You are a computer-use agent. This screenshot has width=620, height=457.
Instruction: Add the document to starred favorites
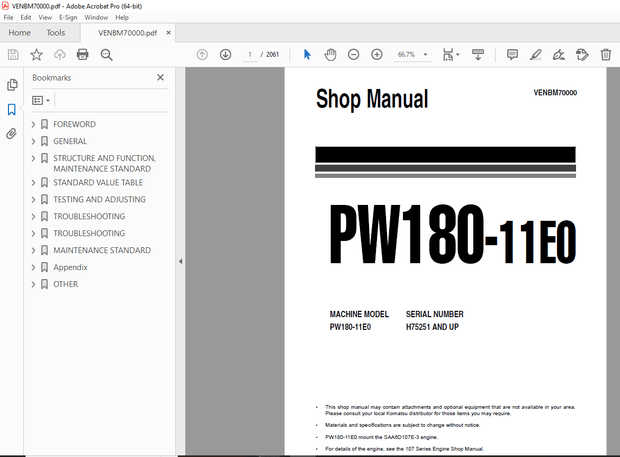pos(36,55)
